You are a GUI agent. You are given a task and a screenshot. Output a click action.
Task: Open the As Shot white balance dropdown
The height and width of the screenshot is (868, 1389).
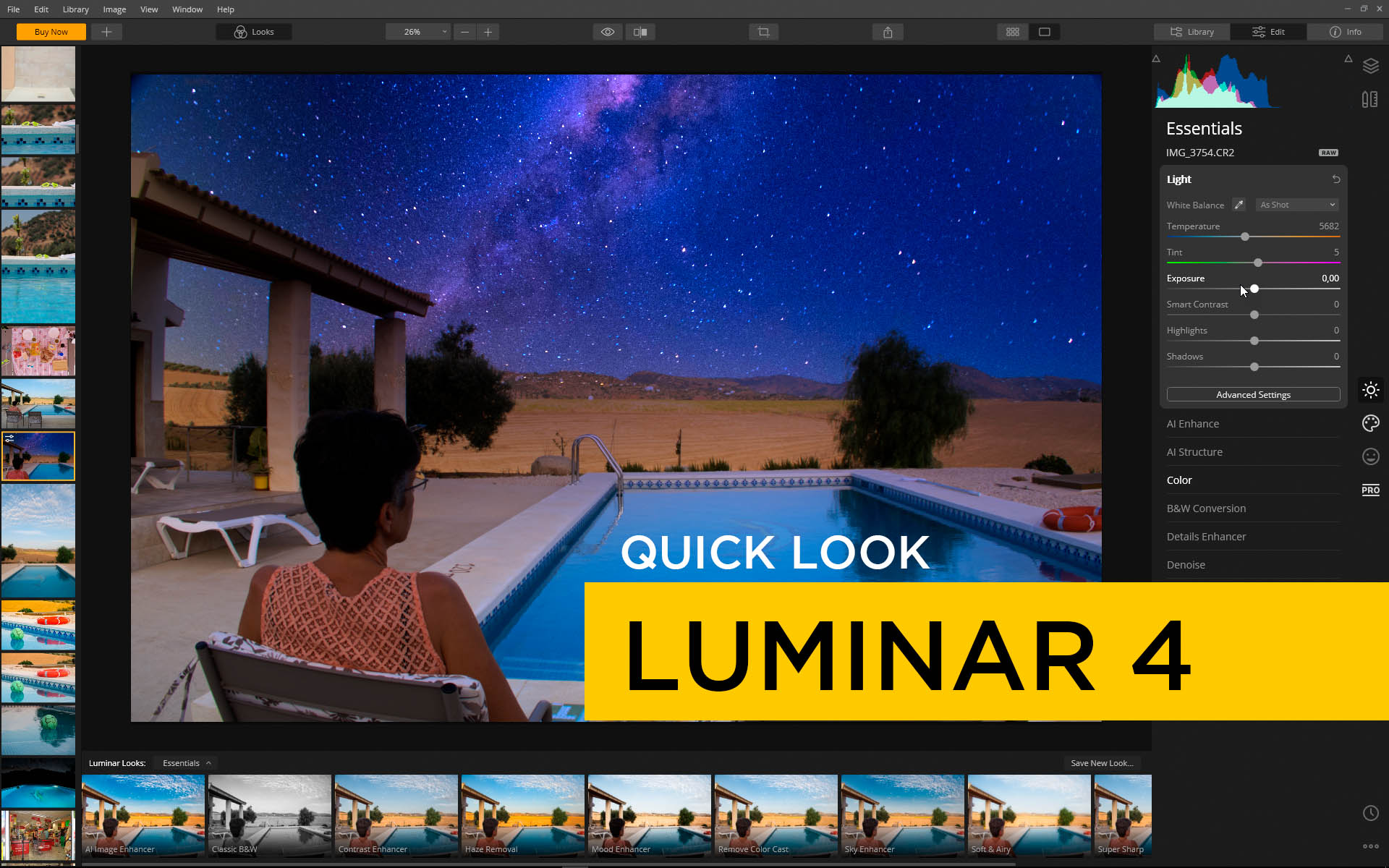[x=1296, y=205]
